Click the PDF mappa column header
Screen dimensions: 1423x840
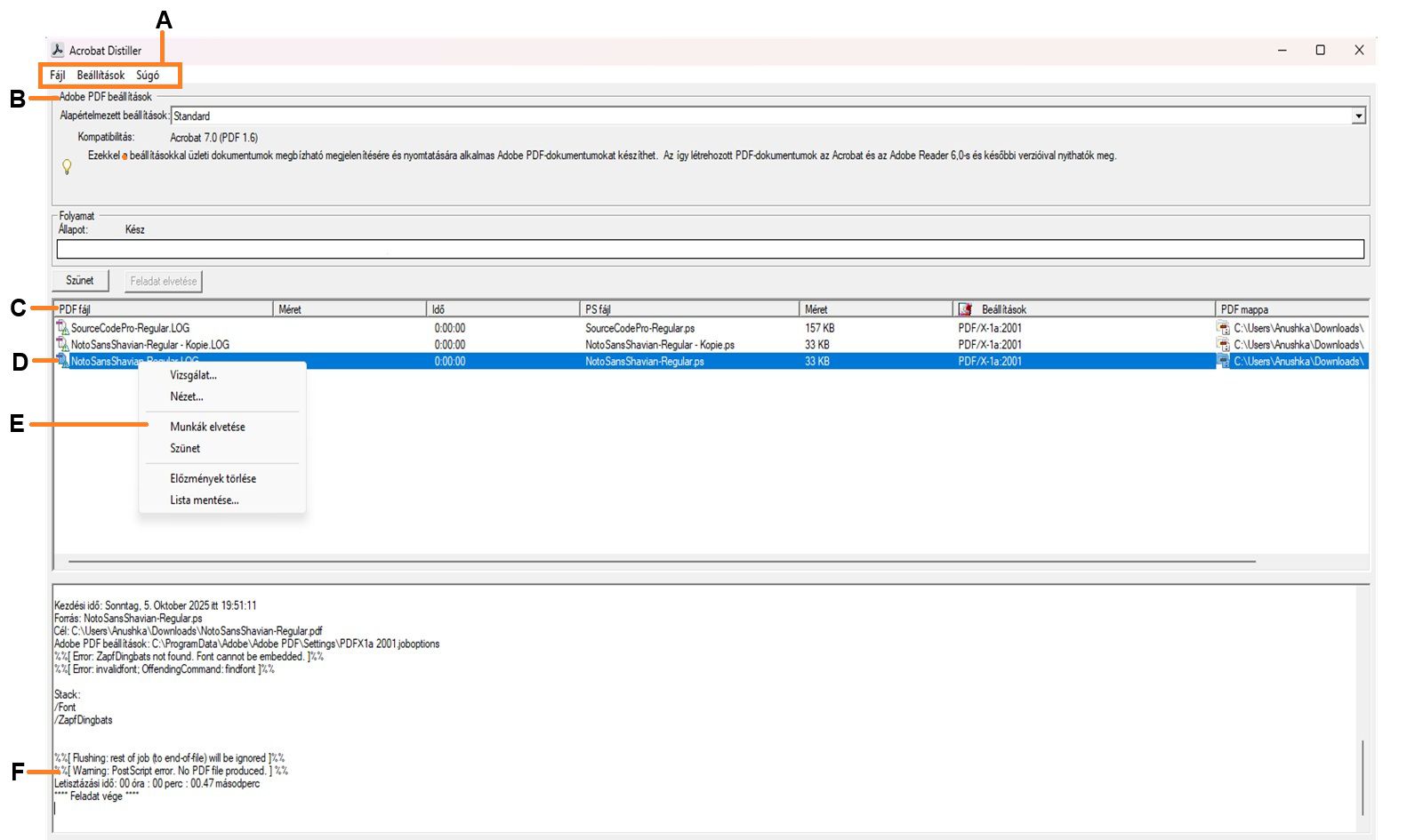tap(1291, 309)
